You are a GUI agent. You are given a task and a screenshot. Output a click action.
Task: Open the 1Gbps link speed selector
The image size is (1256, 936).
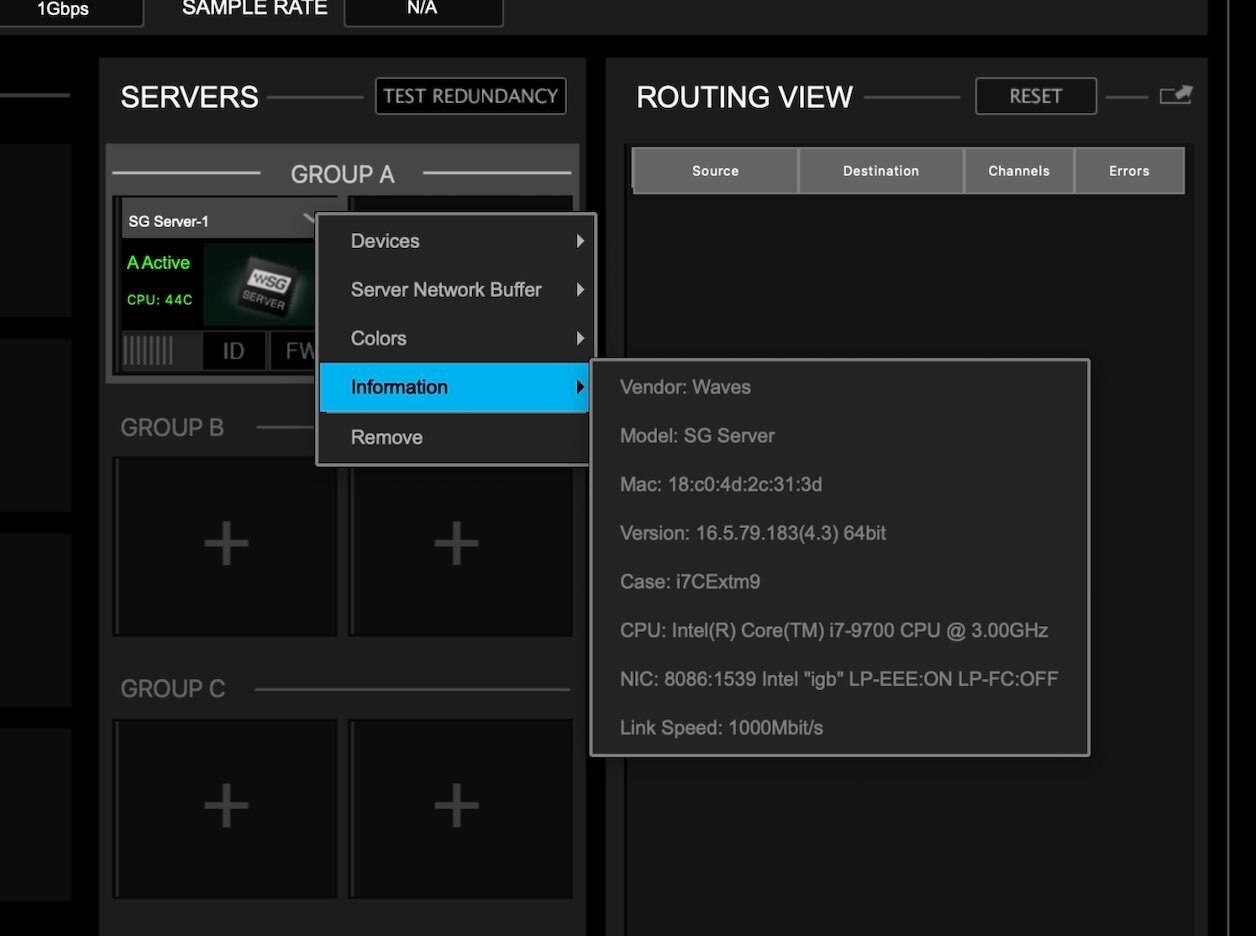[63, 10]
